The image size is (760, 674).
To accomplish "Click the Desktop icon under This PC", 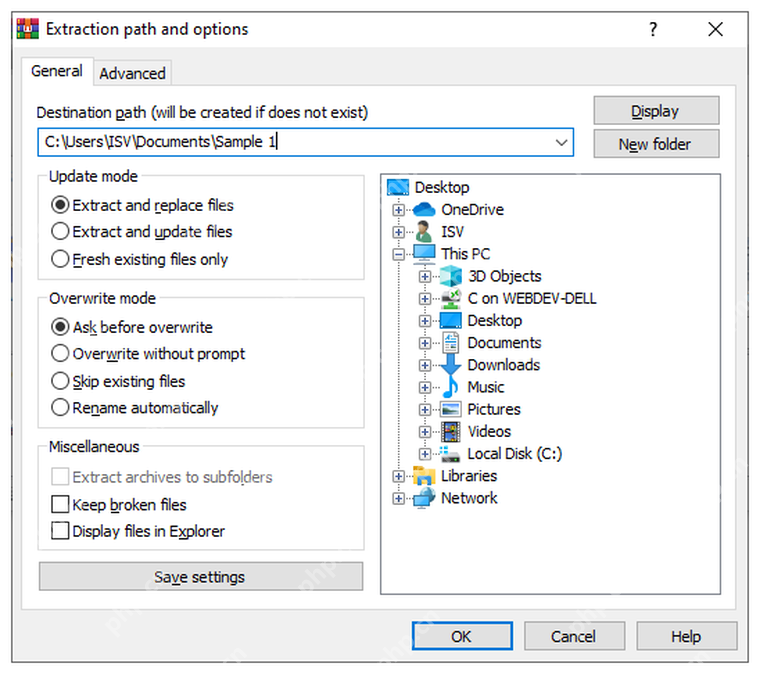I will pyautogui.click(x=451, y=320).
